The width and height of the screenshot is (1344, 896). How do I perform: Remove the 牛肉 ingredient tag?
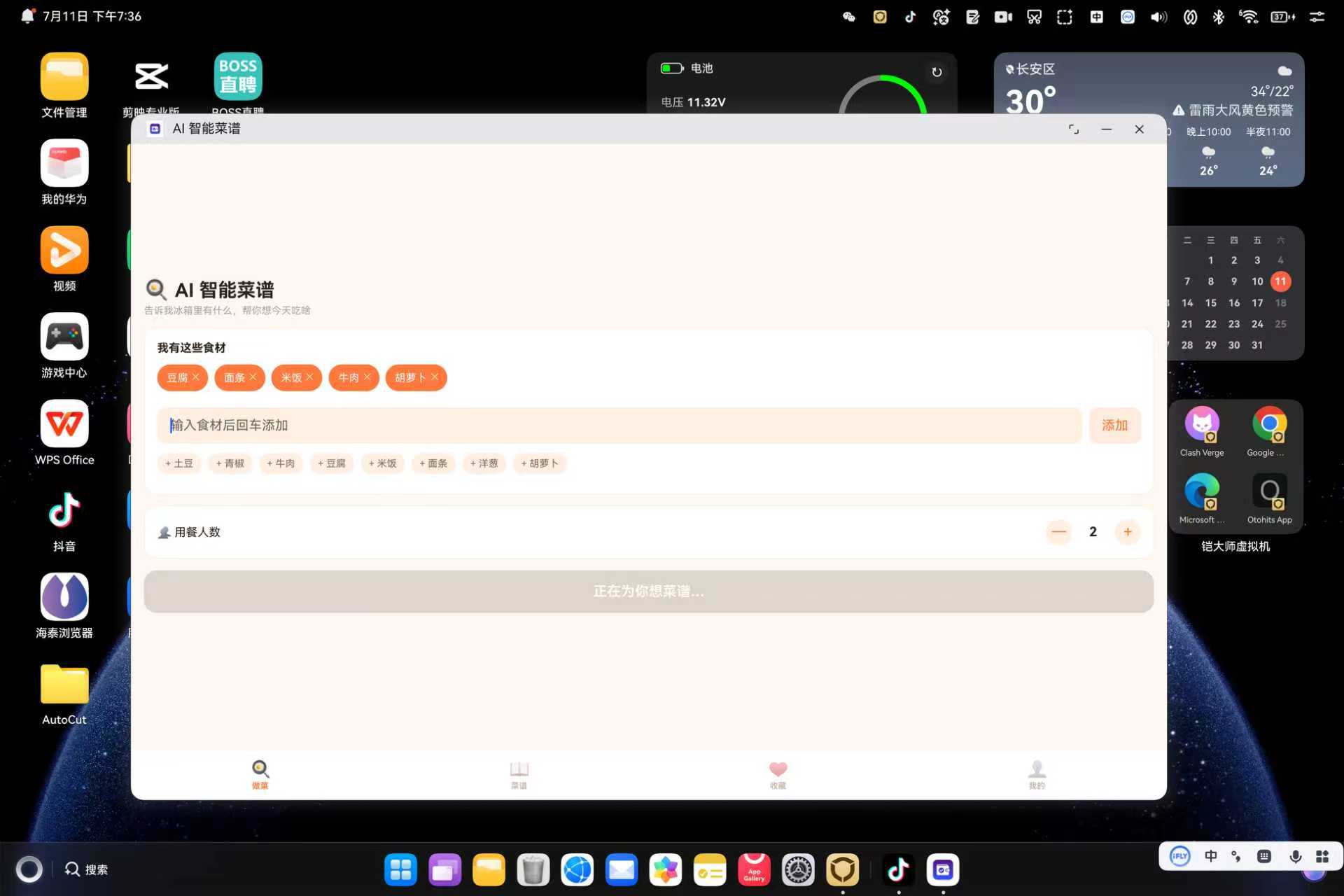(367, 377)
